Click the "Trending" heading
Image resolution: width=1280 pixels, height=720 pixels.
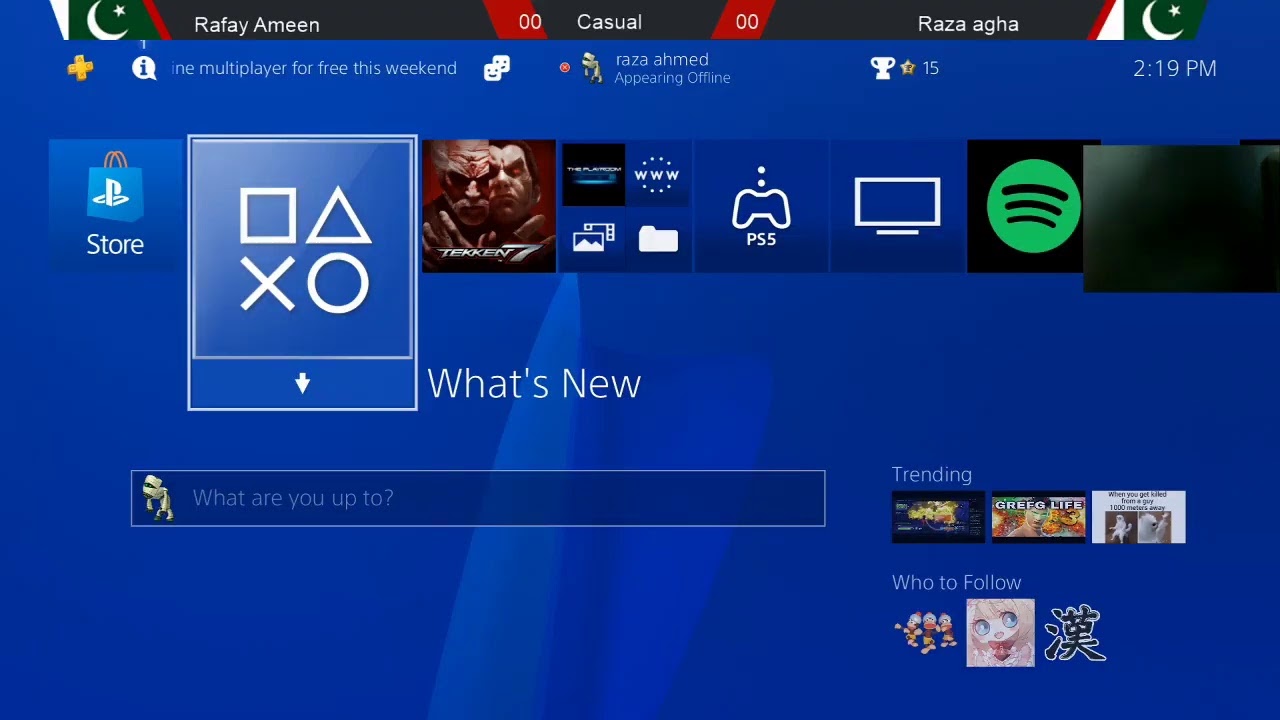click(x=932, y=475)
